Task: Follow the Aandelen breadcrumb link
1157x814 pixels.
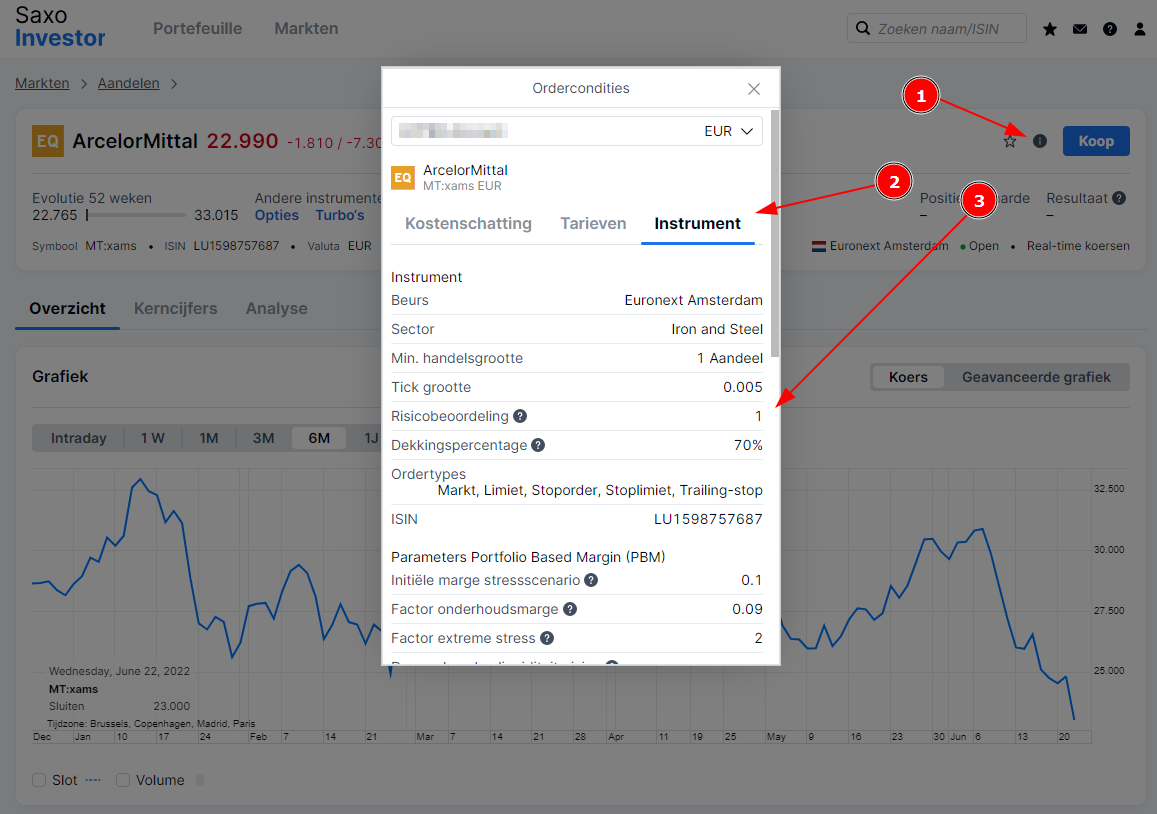Action: click(x=128, y=83)
